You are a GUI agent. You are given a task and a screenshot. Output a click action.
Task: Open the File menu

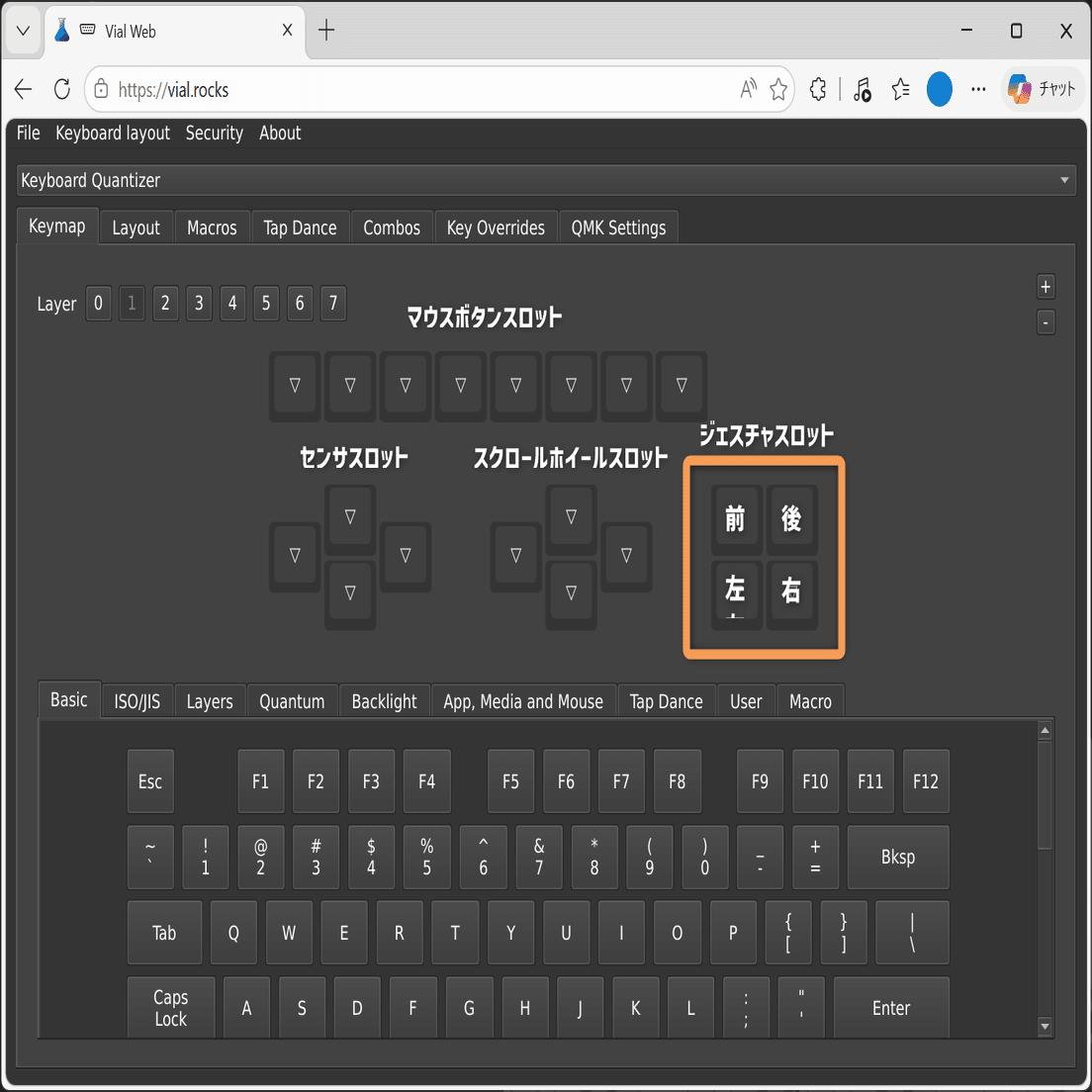pos(28,133)
